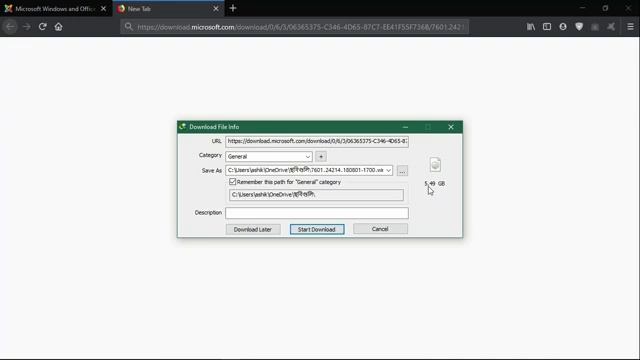
Task: Click the 5.49 GB file size text
Action: [x=435, y=184]
